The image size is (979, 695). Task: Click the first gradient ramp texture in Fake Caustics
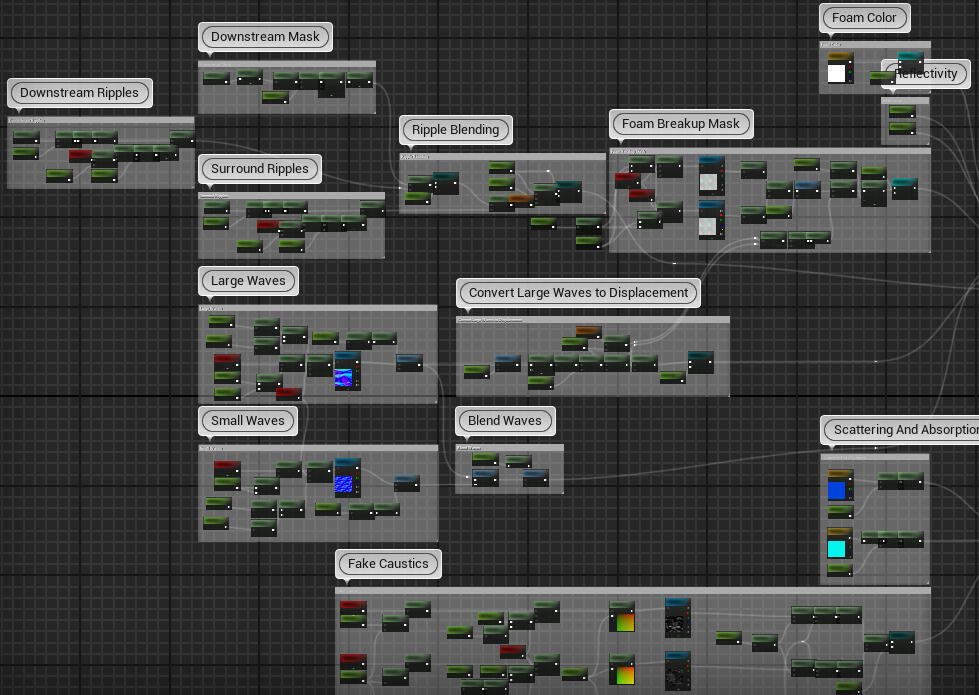[622, 620]
